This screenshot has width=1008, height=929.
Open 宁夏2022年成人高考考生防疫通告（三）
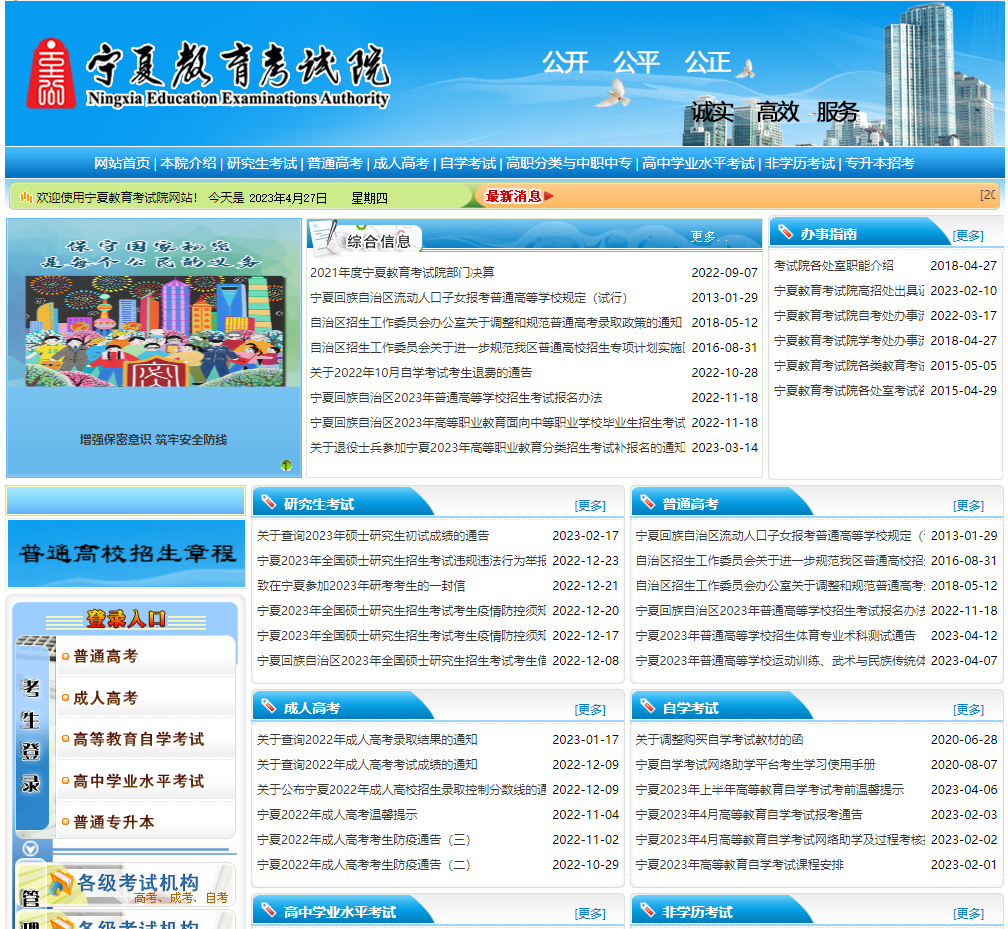(x=363, y=840)
